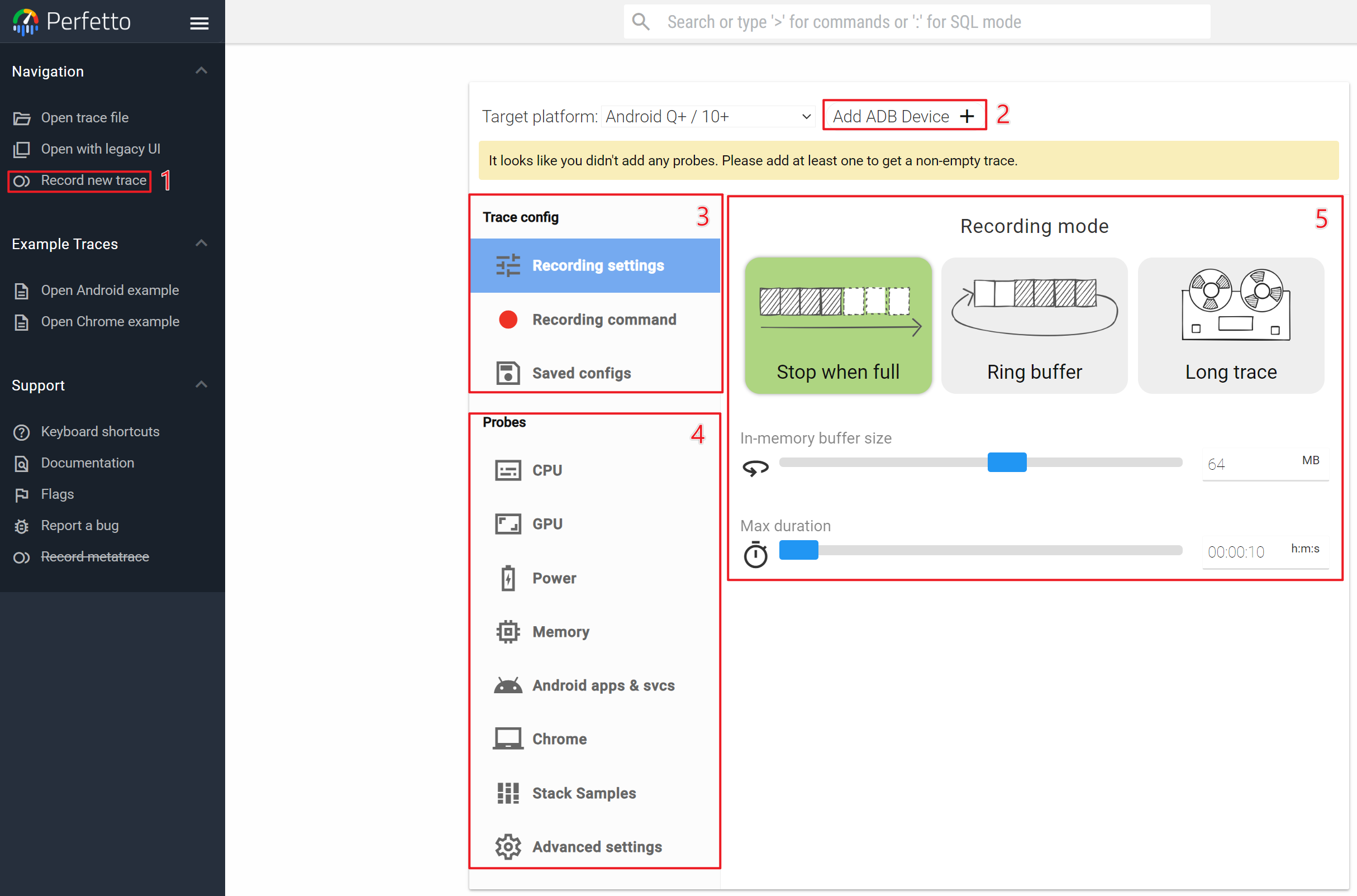The width and height of the screenshot is (1357, 896).
Task: Click the buffer size loop icon
Action: click(x=755, y=468)
